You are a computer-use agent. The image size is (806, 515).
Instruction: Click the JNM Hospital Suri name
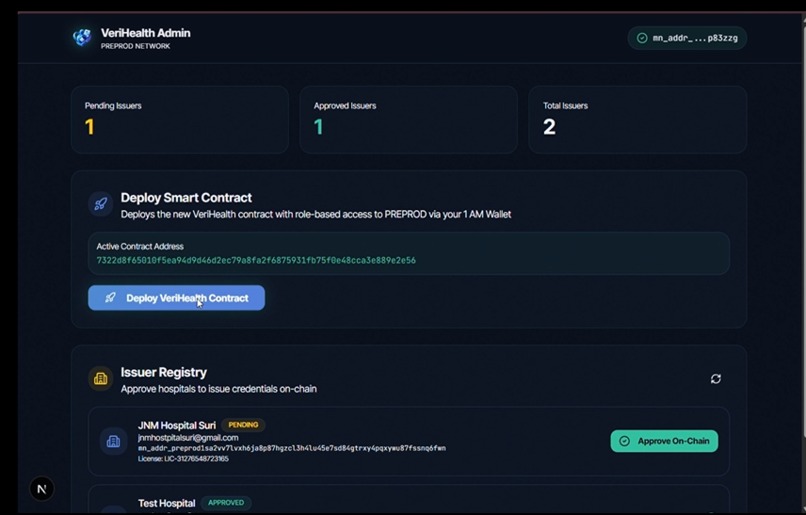point(177,425)
